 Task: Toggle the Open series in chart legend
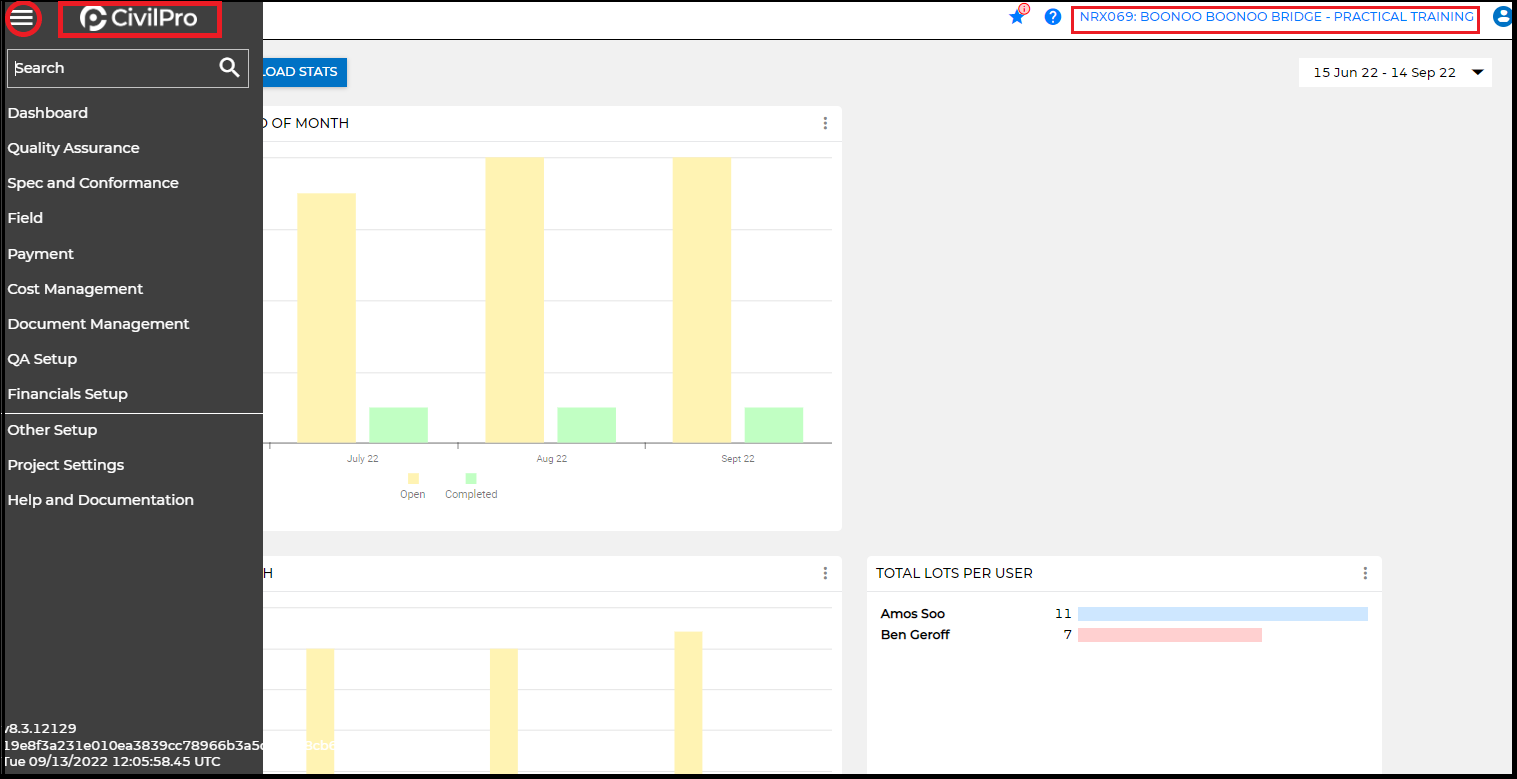coord(412,486)
